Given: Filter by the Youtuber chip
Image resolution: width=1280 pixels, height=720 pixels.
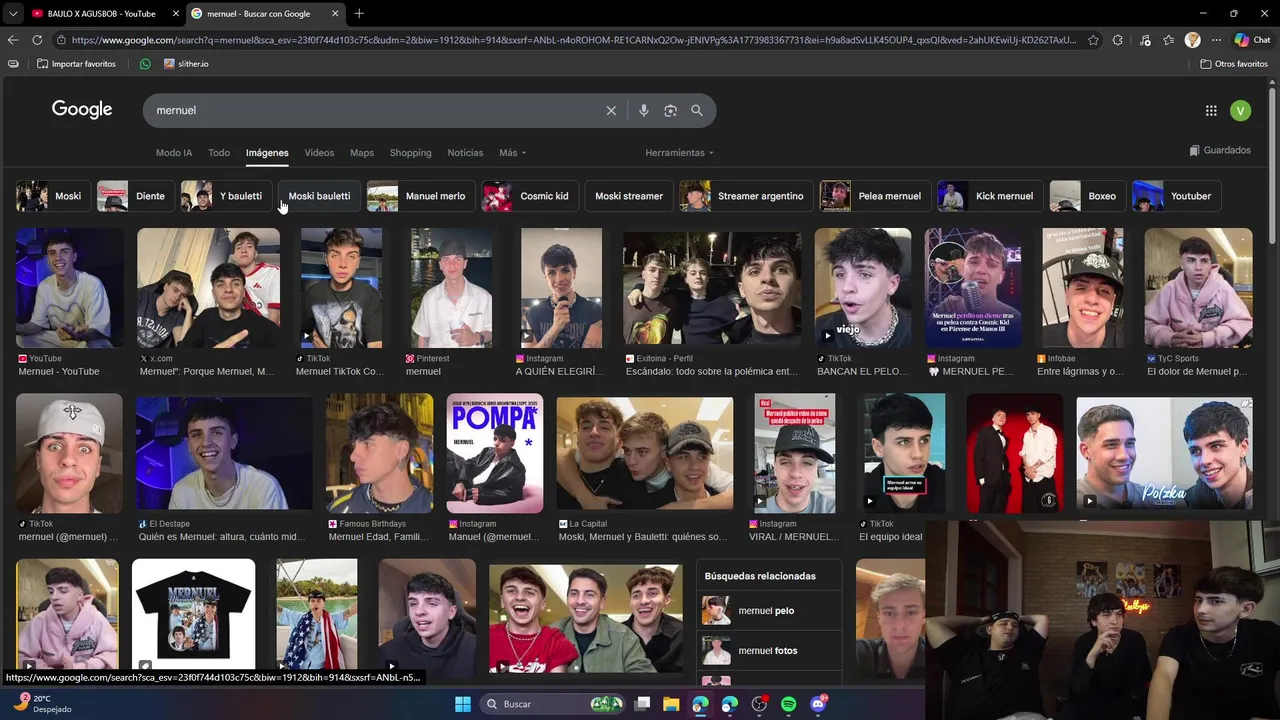Looking at the screenshot, I should tap(1177, 196).
